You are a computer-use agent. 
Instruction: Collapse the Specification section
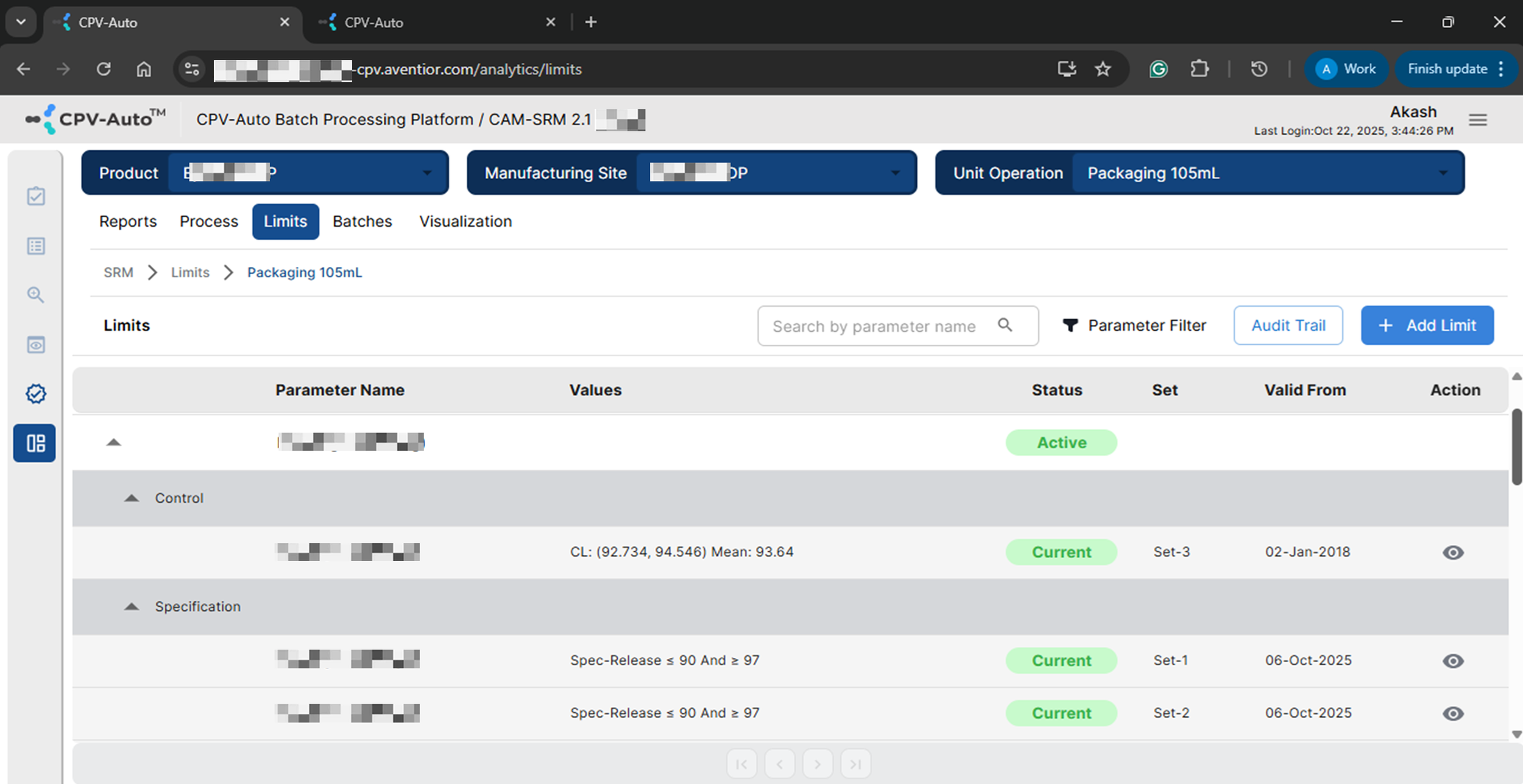pos(131,606)
